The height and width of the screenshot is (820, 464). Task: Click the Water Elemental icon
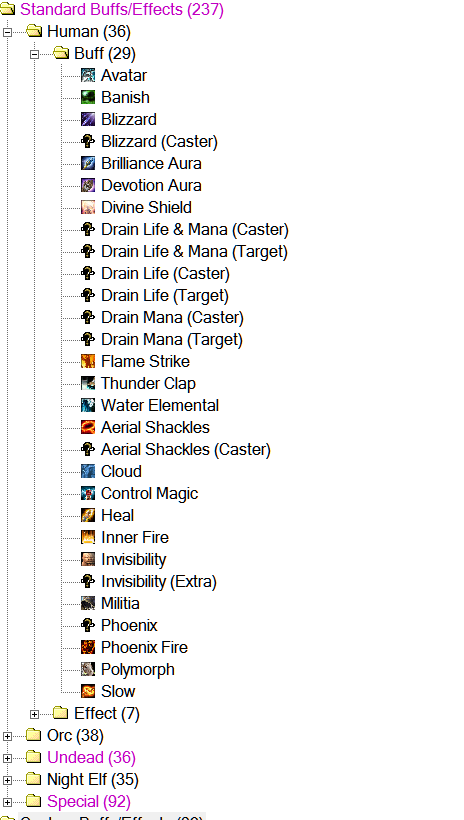pyautogui.click(x=88, y=405)
